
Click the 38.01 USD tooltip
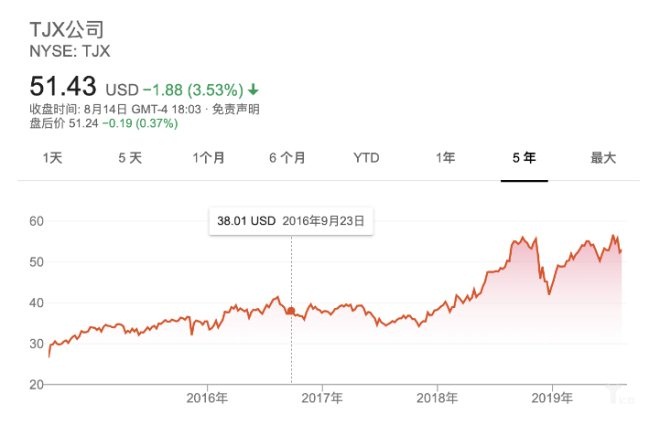click(x=290, y=220)
